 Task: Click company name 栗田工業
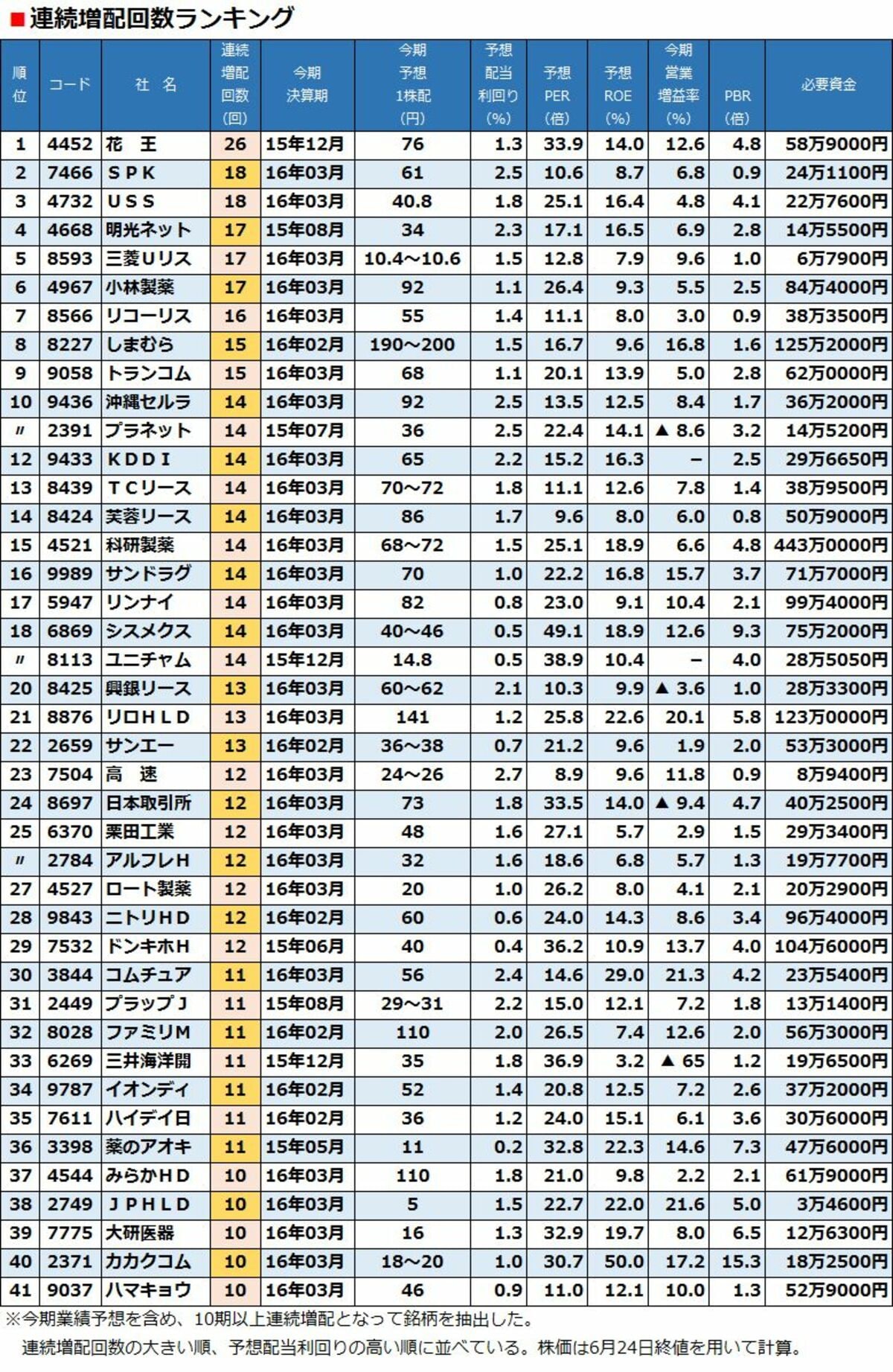pyautogui.click(x=140, y=832)
